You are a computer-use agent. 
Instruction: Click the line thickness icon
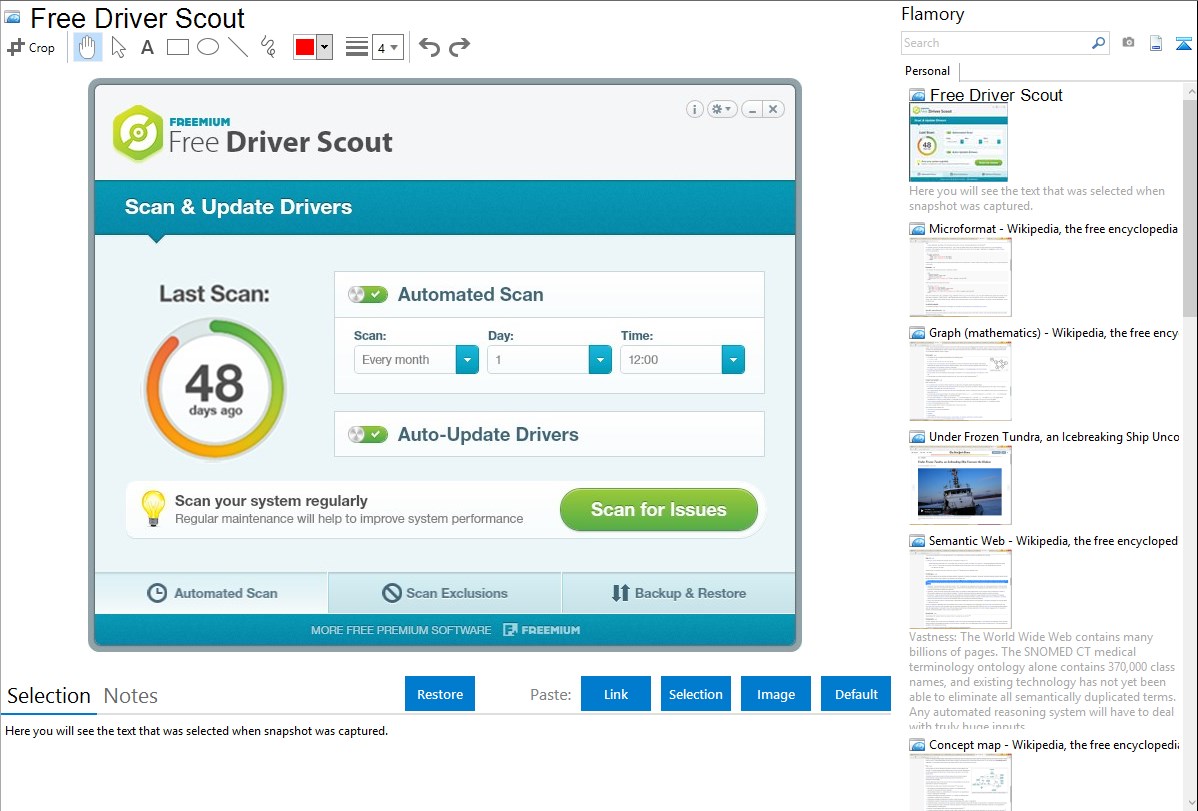coord(357,47)
